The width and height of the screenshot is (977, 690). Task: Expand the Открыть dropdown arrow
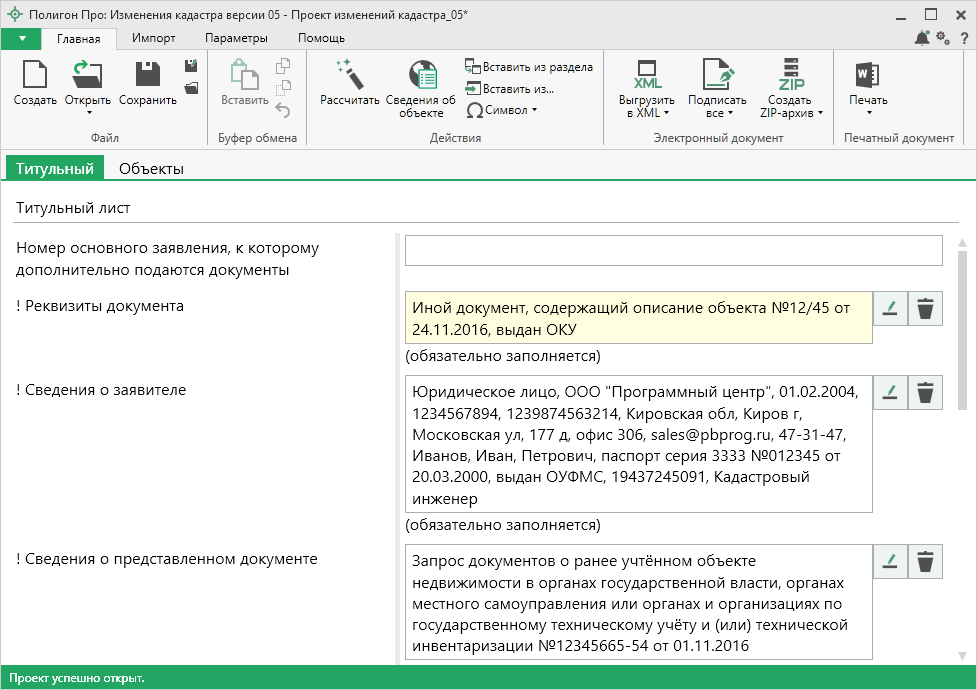pos(88,112)
